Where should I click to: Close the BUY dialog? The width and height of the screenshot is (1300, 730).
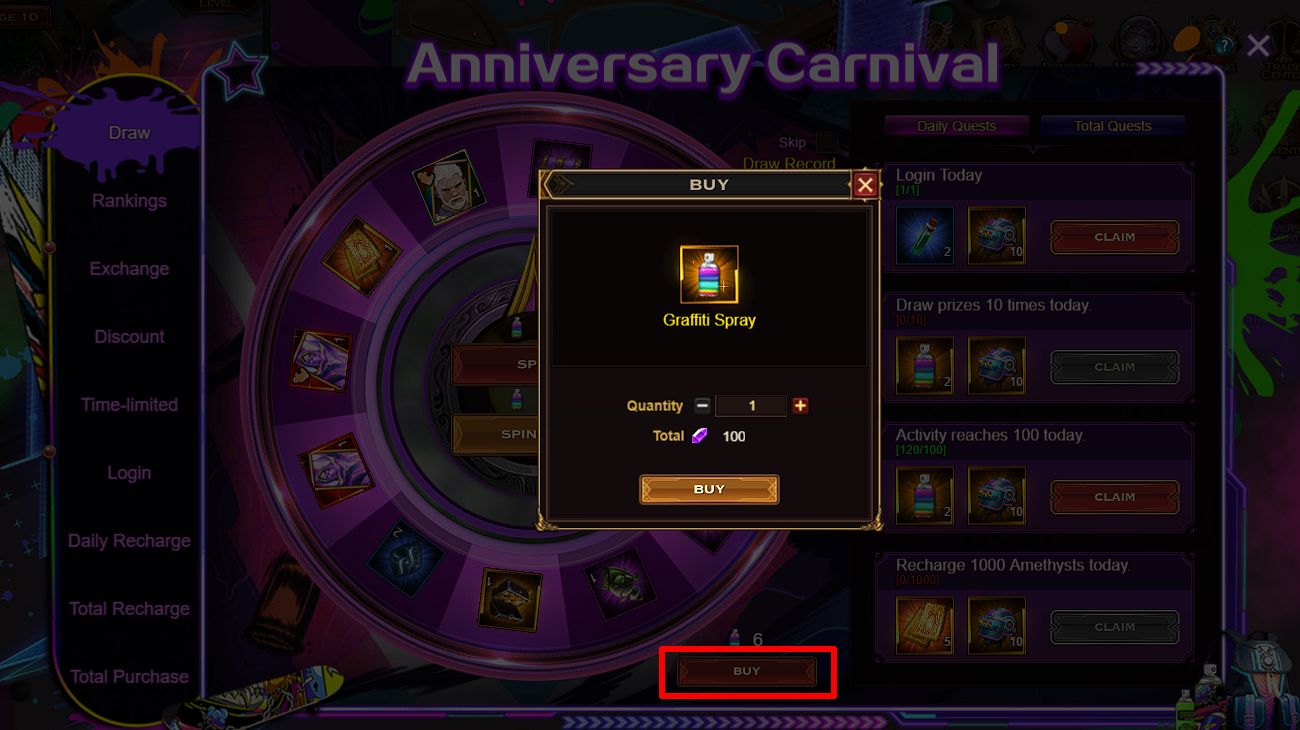tap(865, 185)
